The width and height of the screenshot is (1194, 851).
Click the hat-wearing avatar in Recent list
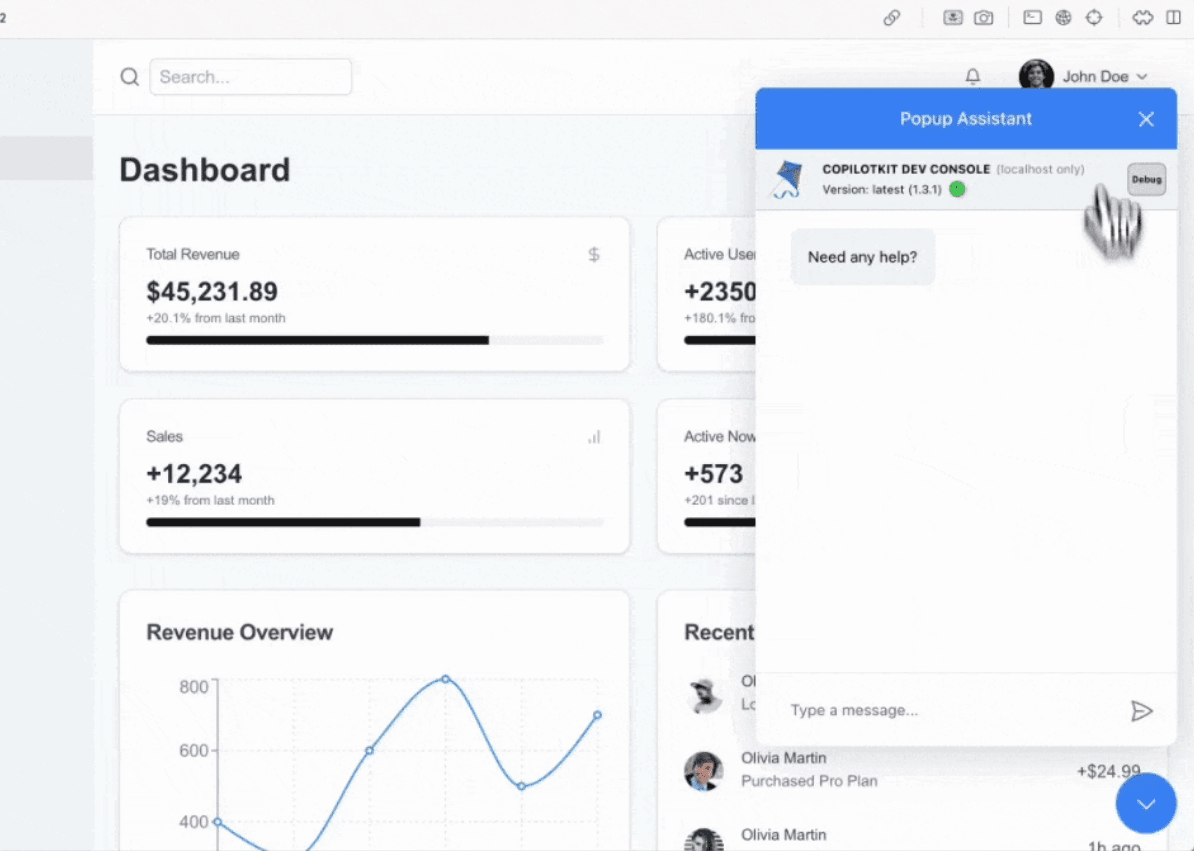point(703,694)
